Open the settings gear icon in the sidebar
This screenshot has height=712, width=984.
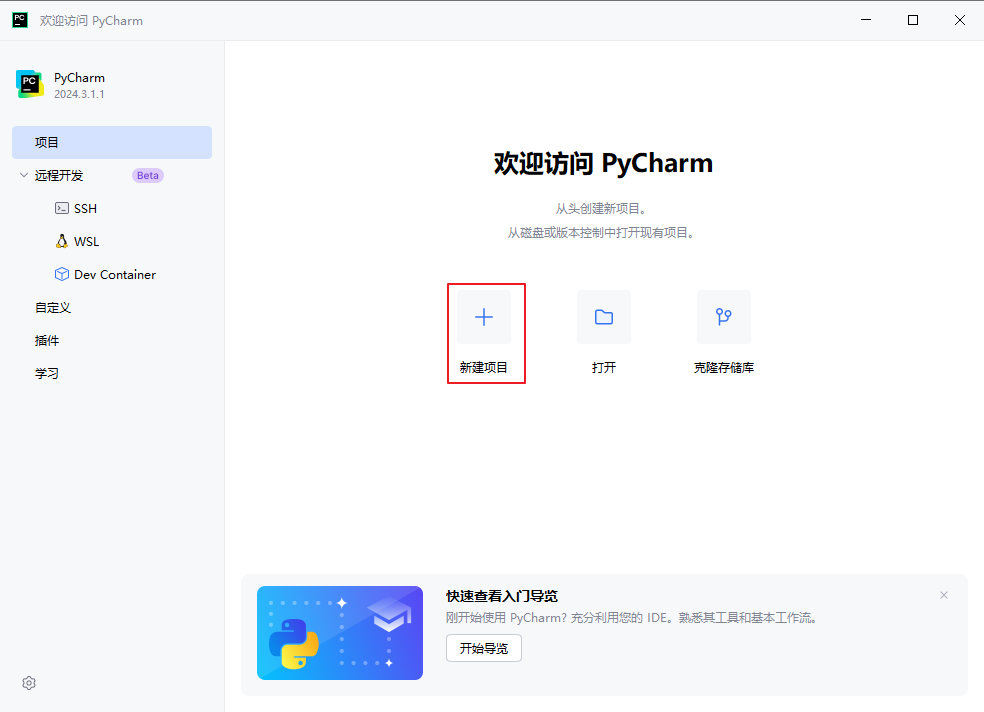29,683
